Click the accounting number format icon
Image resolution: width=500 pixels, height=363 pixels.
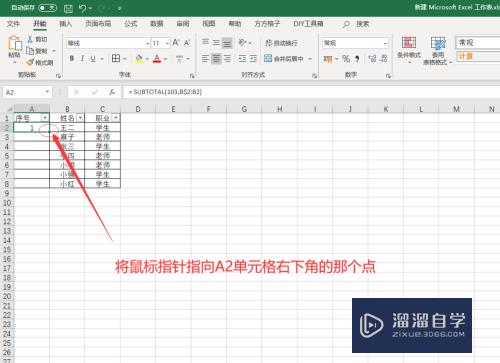coord(328,59)
